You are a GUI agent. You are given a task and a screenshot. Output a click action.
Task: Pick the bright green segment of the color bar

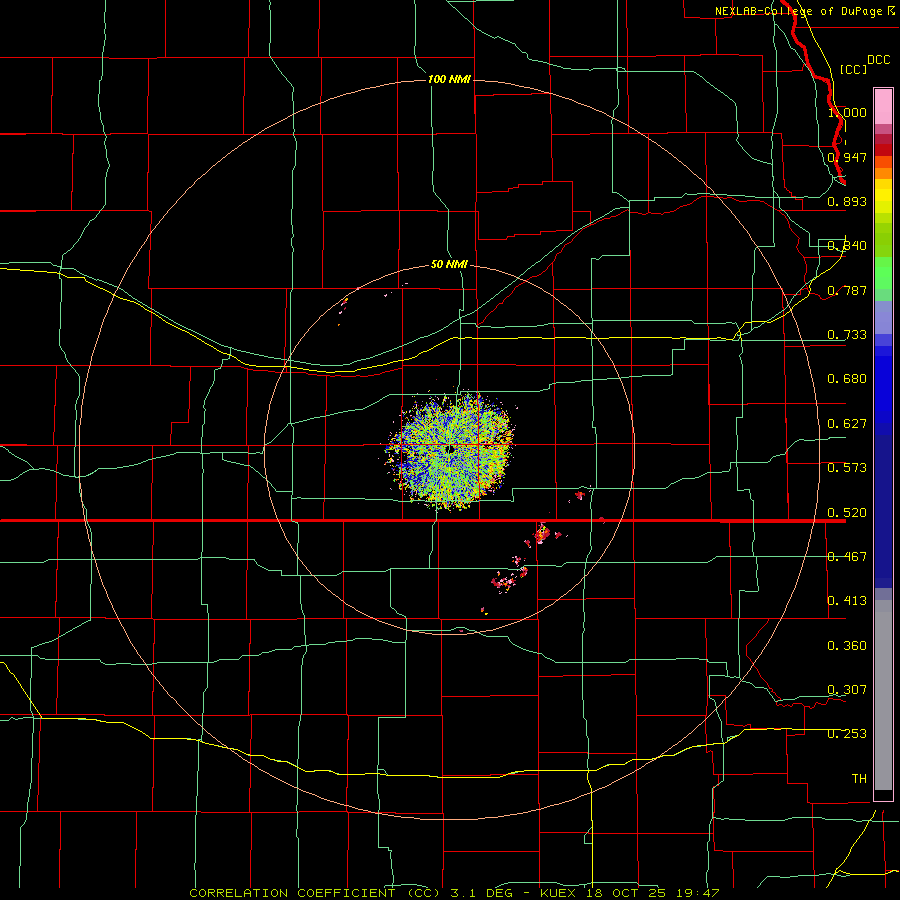tap(883, 273)
